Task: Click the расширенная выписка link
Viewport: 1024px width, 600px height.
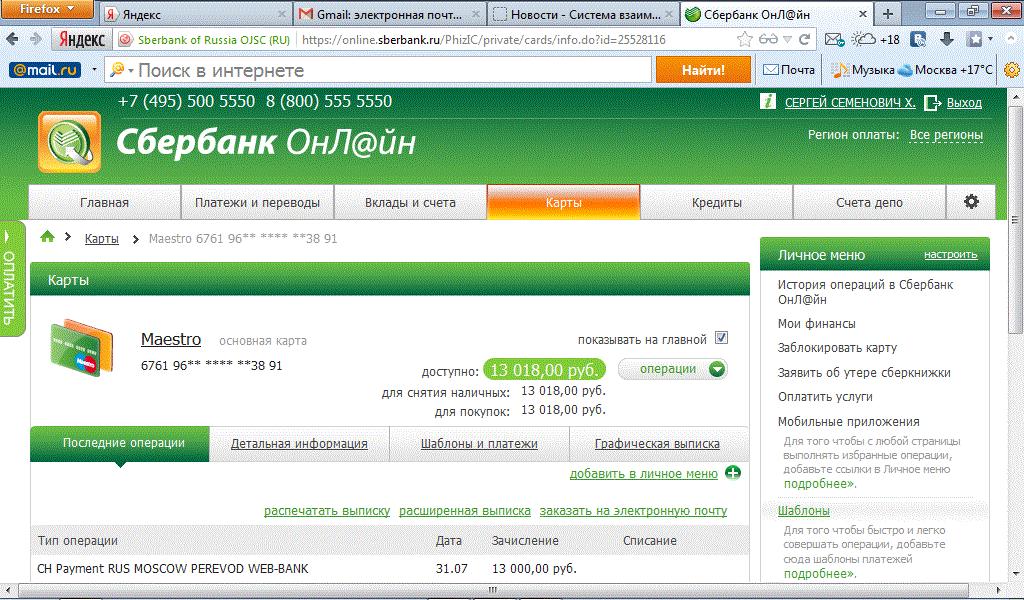Action: [x=465, y=511]
